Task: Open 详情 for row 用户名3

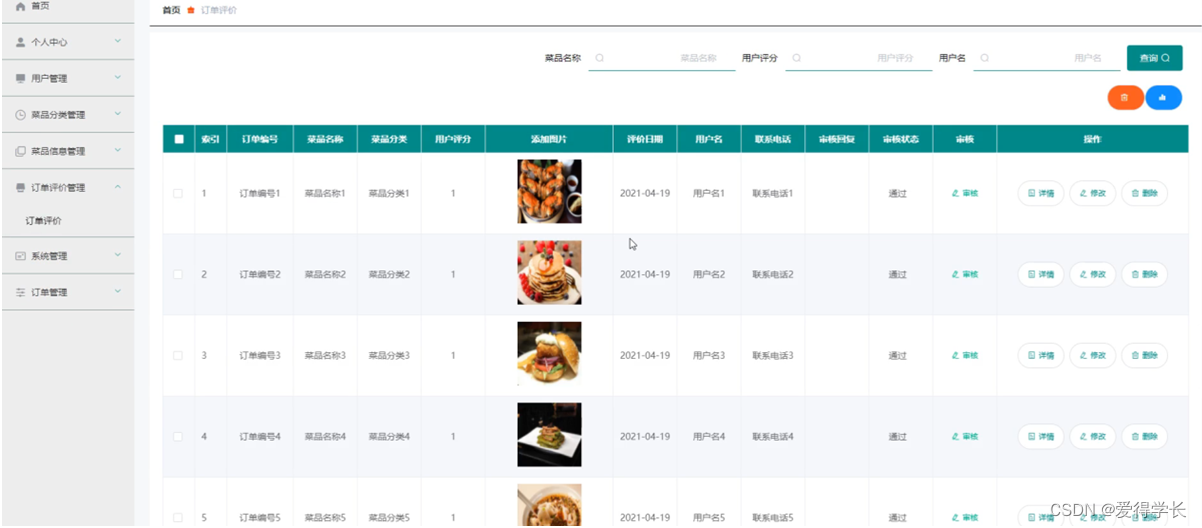Action: [x=1041, y=355]
